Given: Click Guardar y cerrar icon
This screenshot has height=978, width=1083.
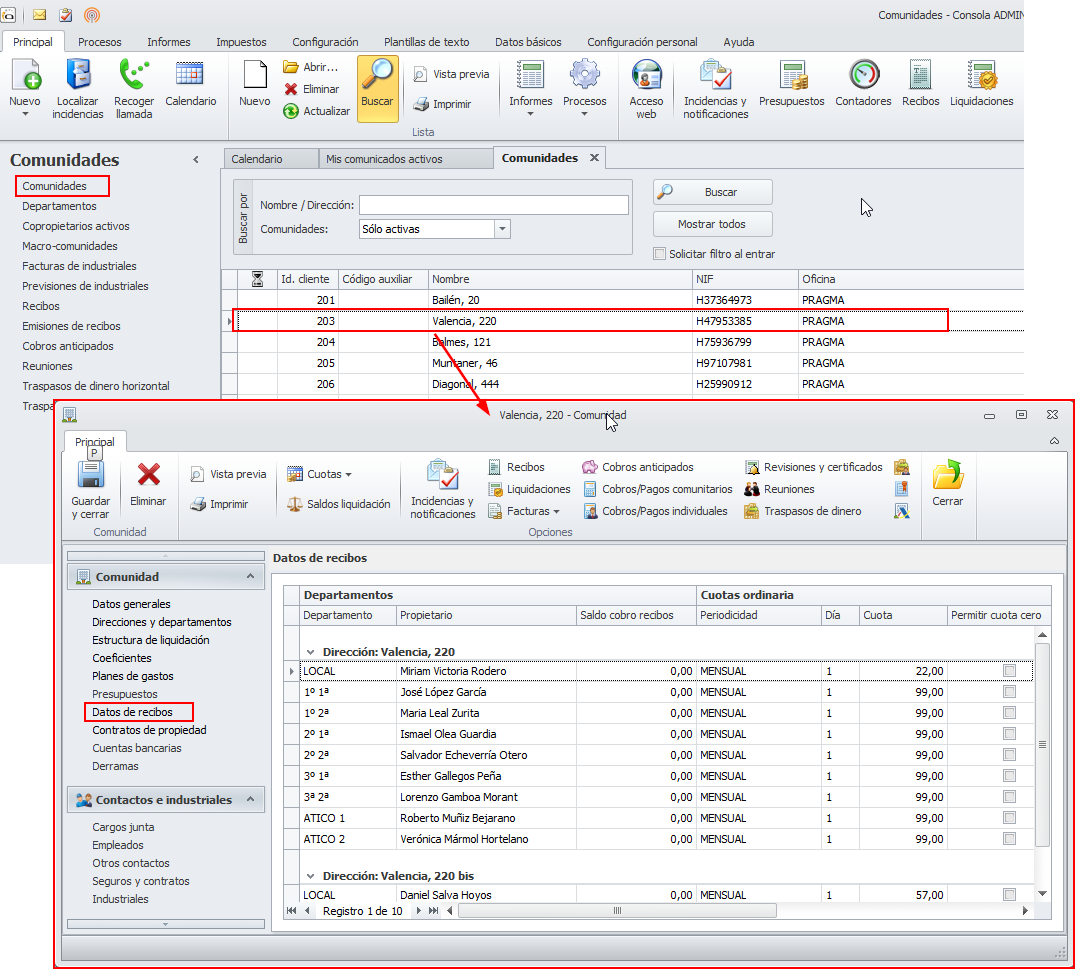Looking at the screenshot, I should [91, 475].
